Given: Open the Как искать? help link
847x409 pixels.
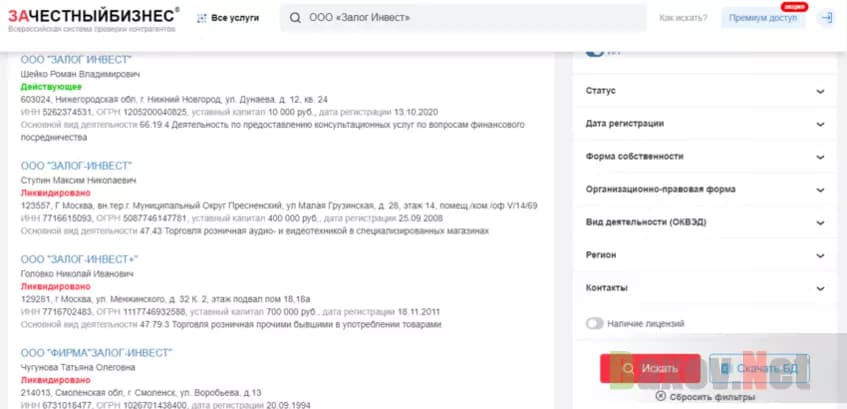Looking at the screenshot, I should pyautogui.click(x=683, y=18).
